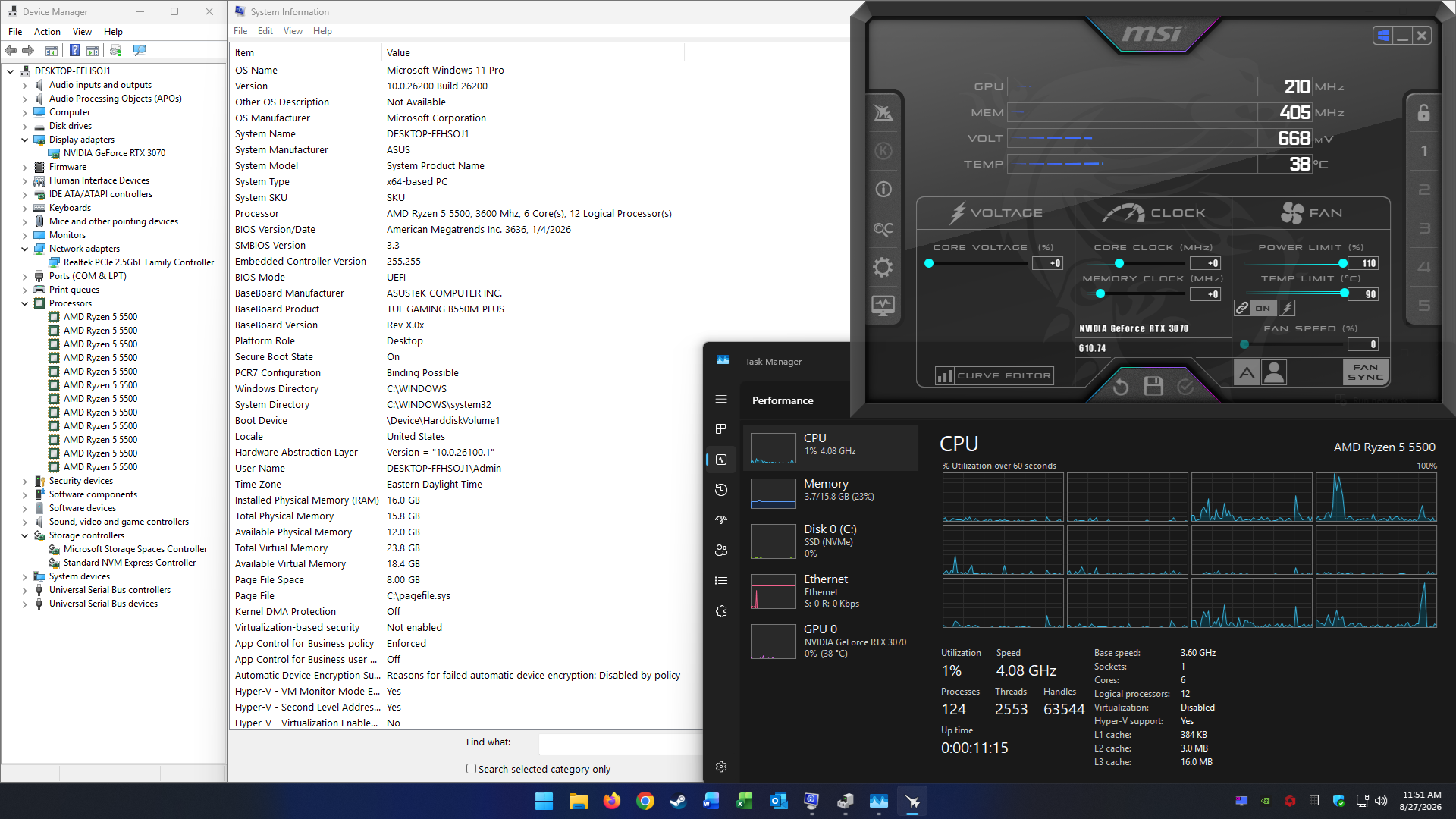Select Afterburner profile slot 5
This screenshot has height=819, width=1456.
[x=1424, y=306]
